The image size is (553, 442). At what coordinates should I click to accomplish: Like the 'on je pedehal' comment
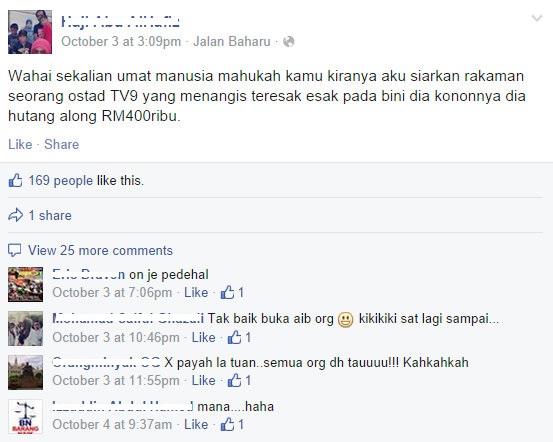tap(196, 292)
